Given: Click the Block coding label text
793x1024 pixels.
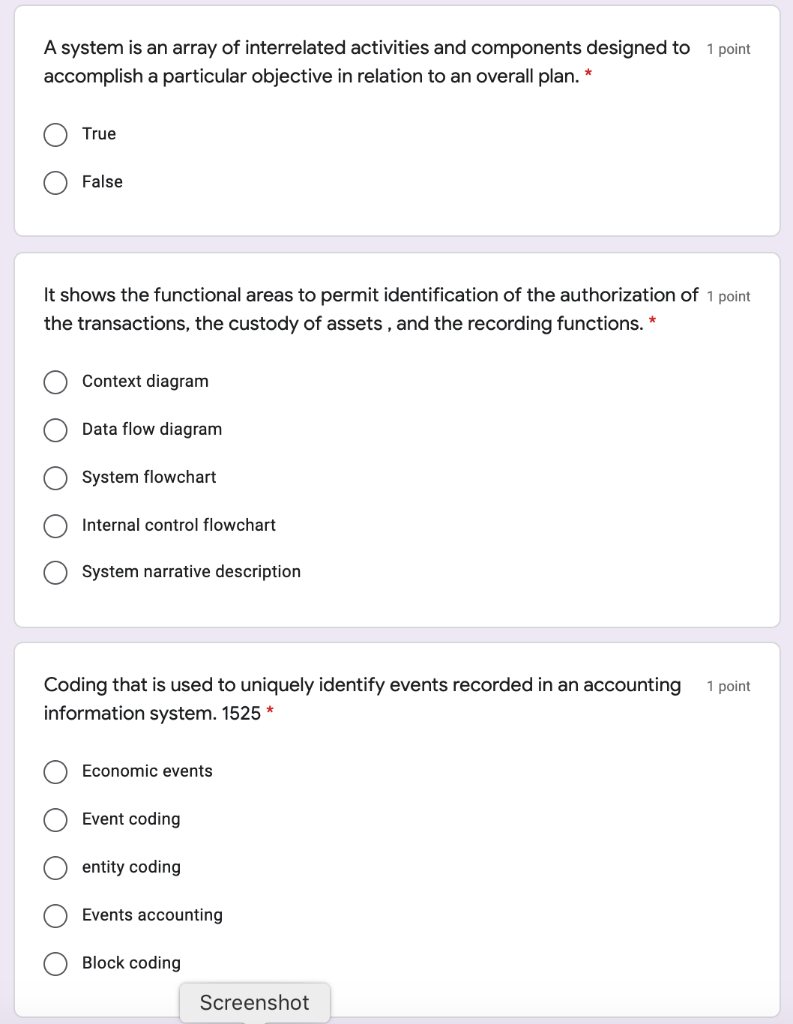Looking at the screenshot, I should 131,963.
